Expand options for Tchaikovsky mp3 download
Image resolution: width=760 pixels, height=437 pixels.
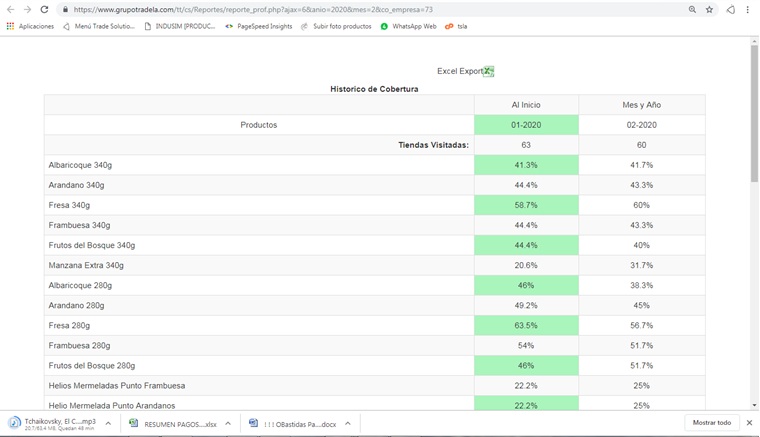(108, 423)
